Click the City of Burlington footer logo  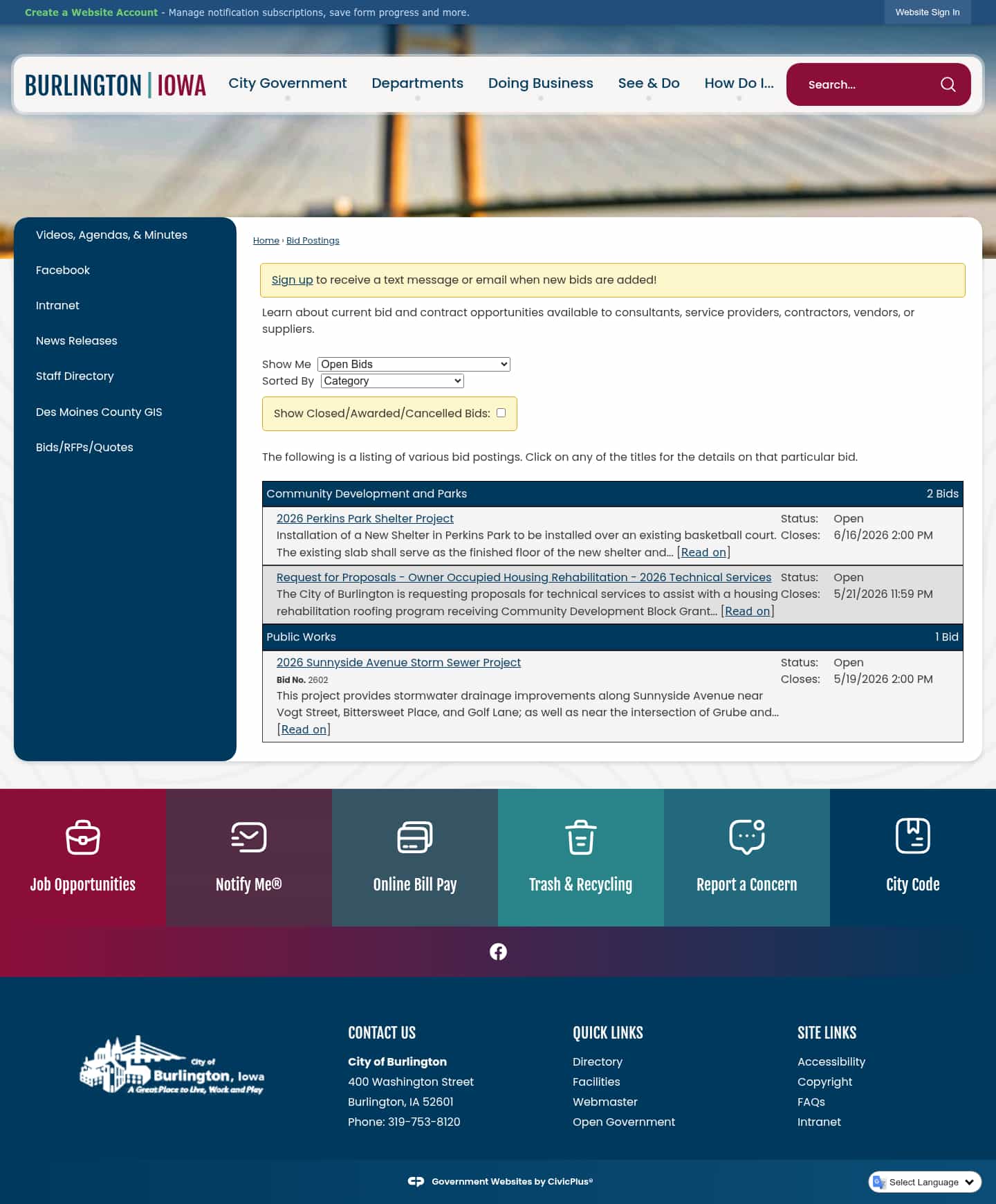pos(172,1065)
